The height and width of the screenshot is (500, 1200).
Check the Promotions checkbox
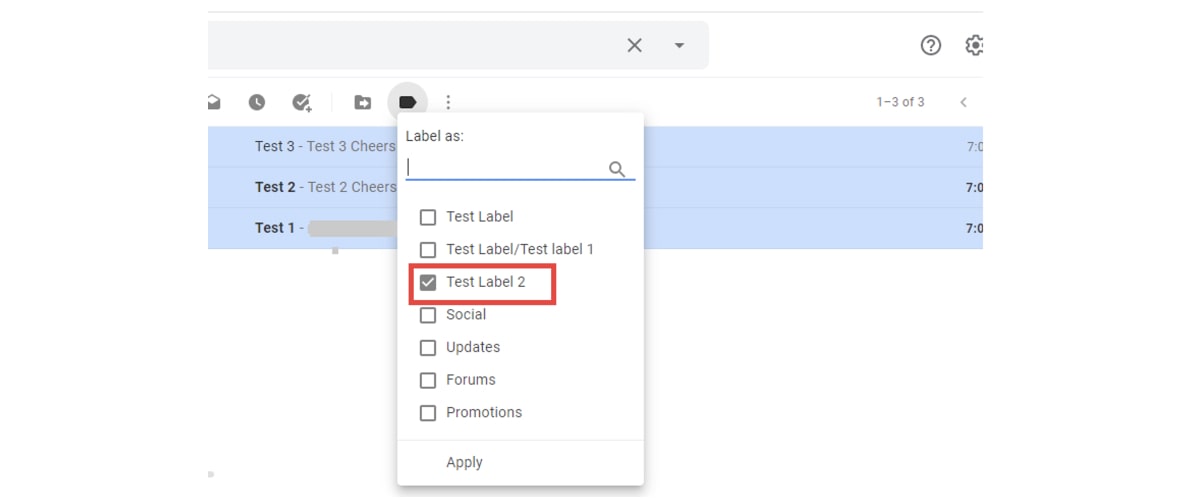coord(428,413)
